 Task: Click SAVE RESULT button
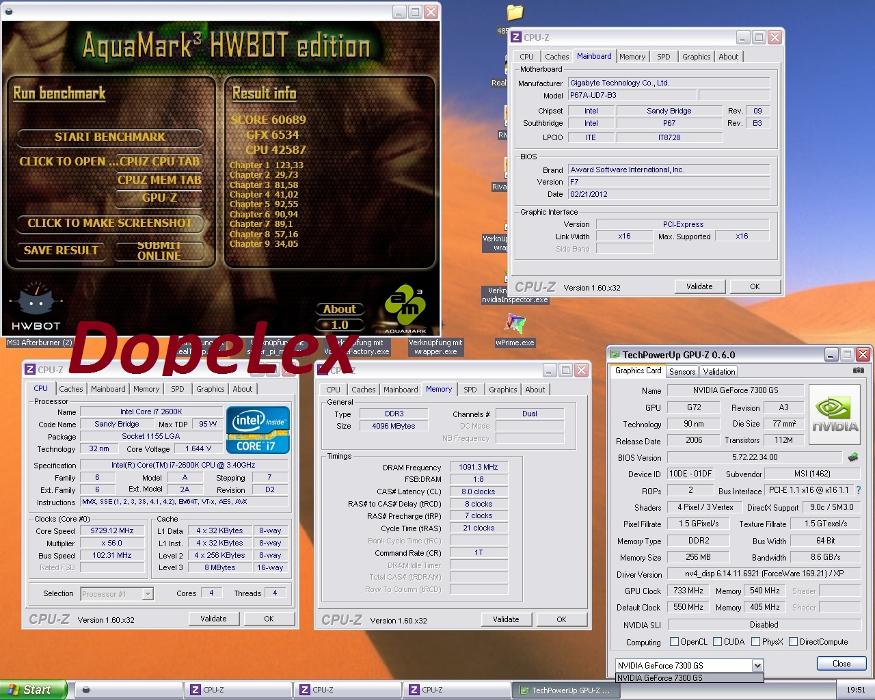[61, 250]
